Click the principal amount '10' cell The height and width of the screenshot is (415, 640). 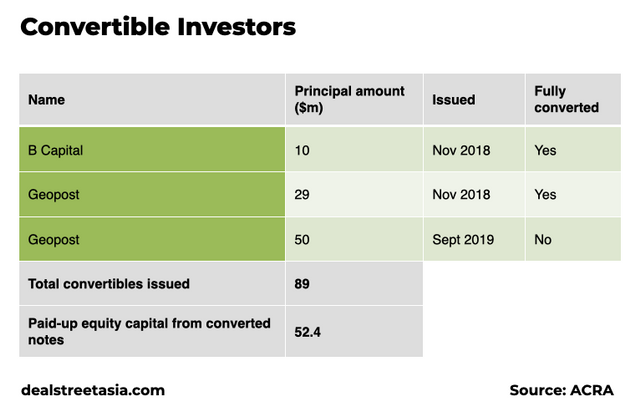pyautogui.click(x=303, y=151)
